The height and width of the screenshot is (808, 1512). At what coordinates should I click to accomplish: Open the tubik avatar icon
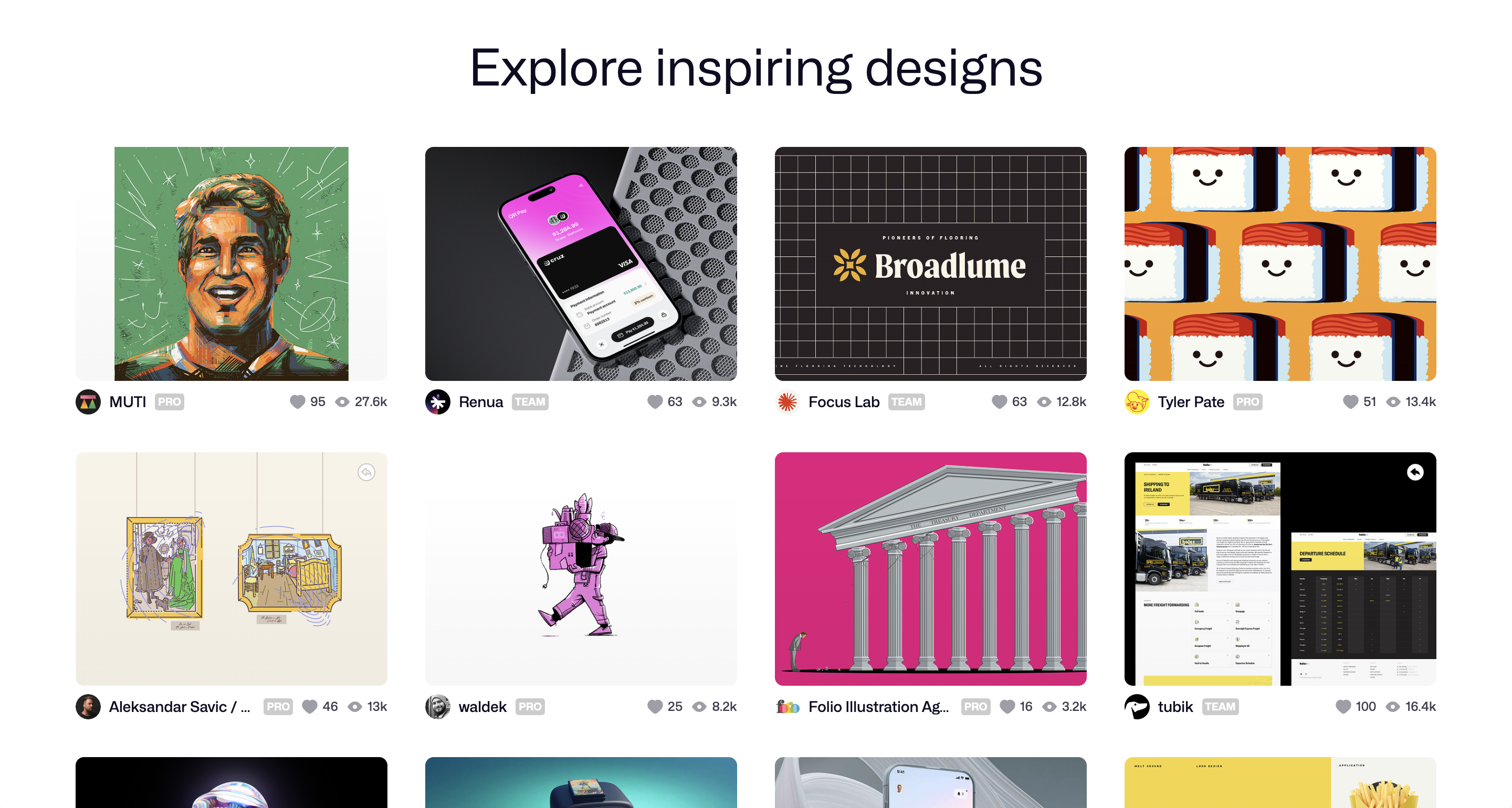point(1137,707)
